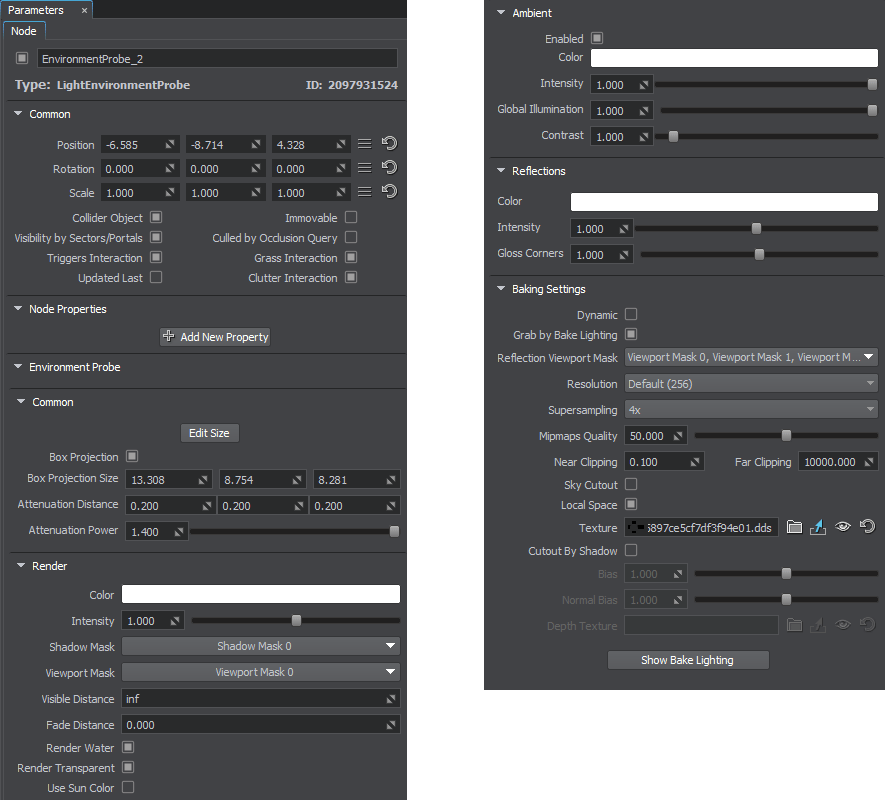Reset the Position values with the revert arrow
The height and width of the screenshot is (800, 885).
390,145
